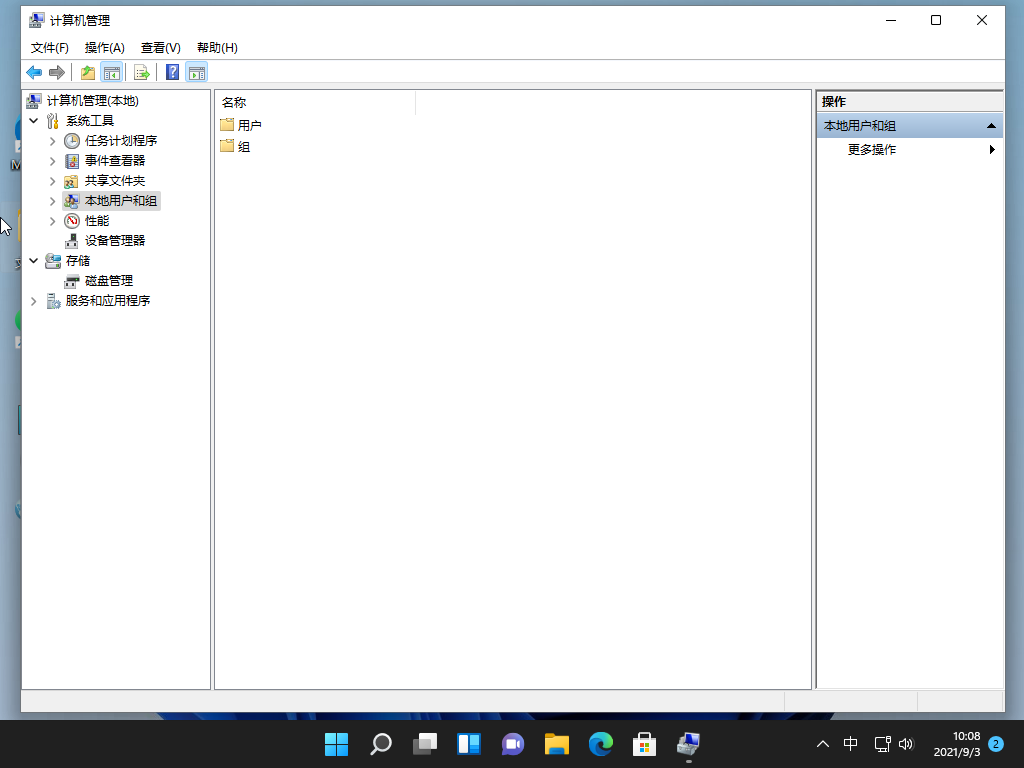The width and height of the screenshot is (1024, 768).
Task: Open the 操作(A) menu
Action: [x=104, y=48]
